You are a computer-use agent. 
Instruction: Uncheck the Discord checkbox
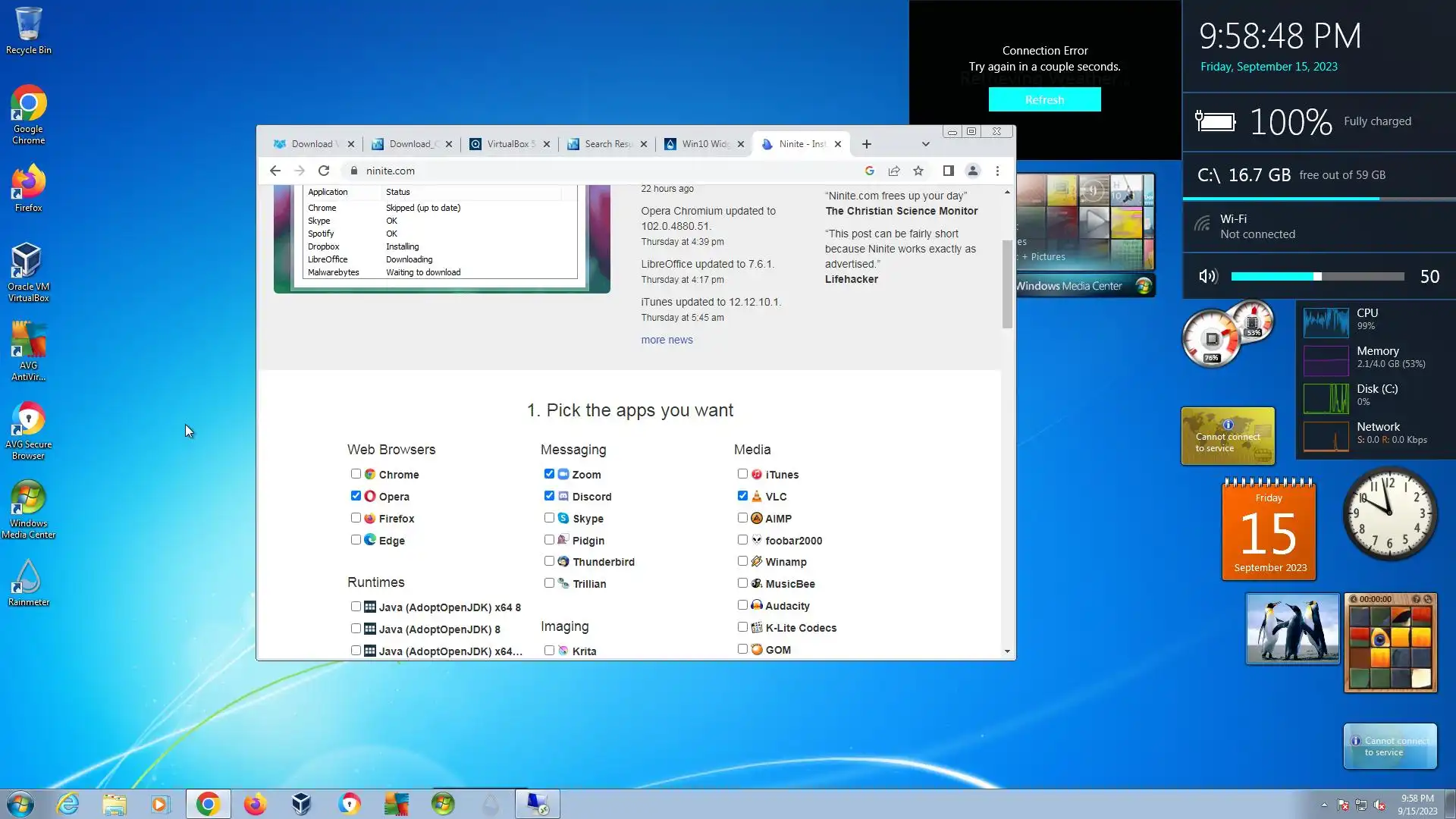549,496
